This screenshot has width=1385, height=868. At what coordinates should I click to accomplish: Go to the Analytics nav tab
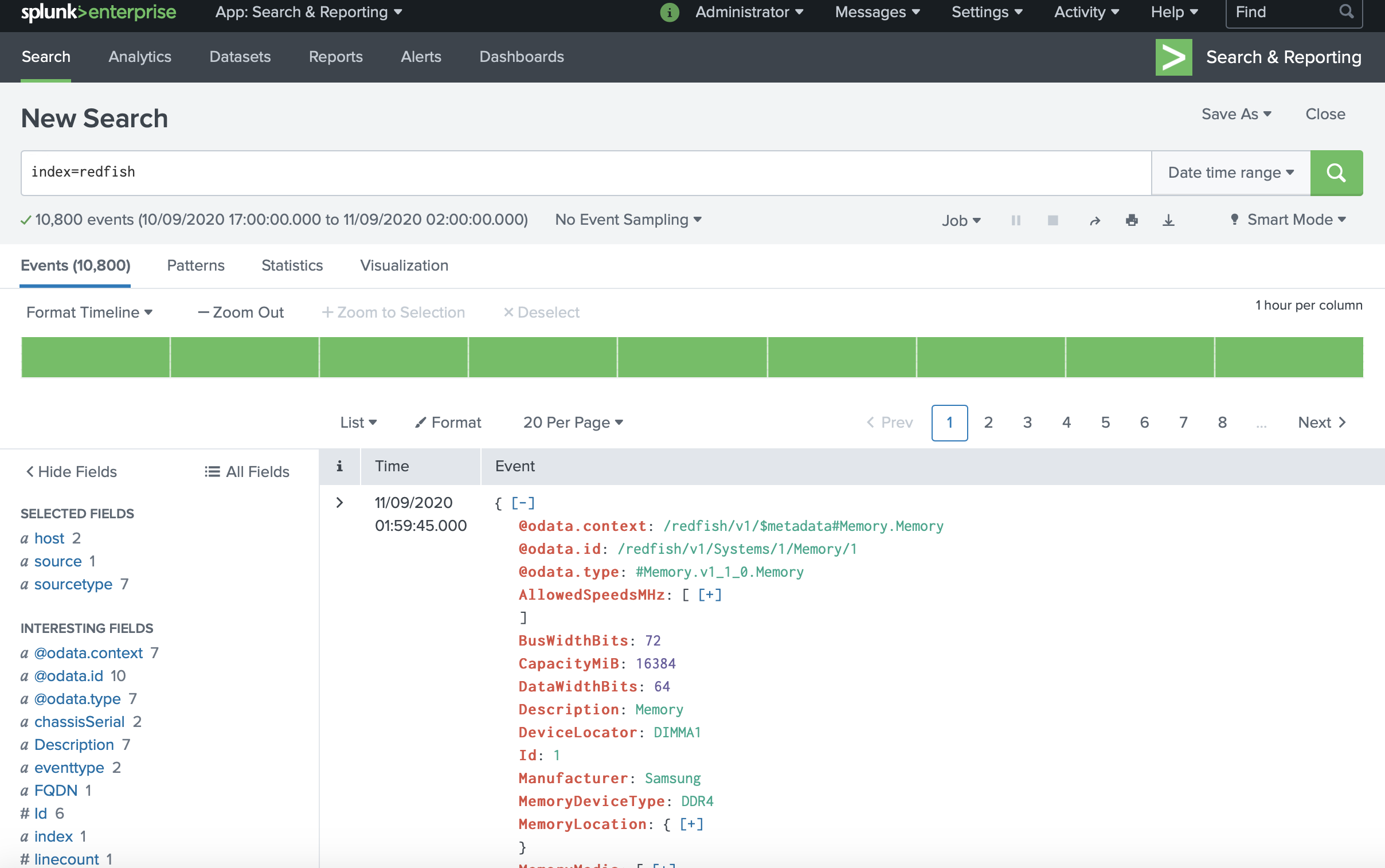140,56
